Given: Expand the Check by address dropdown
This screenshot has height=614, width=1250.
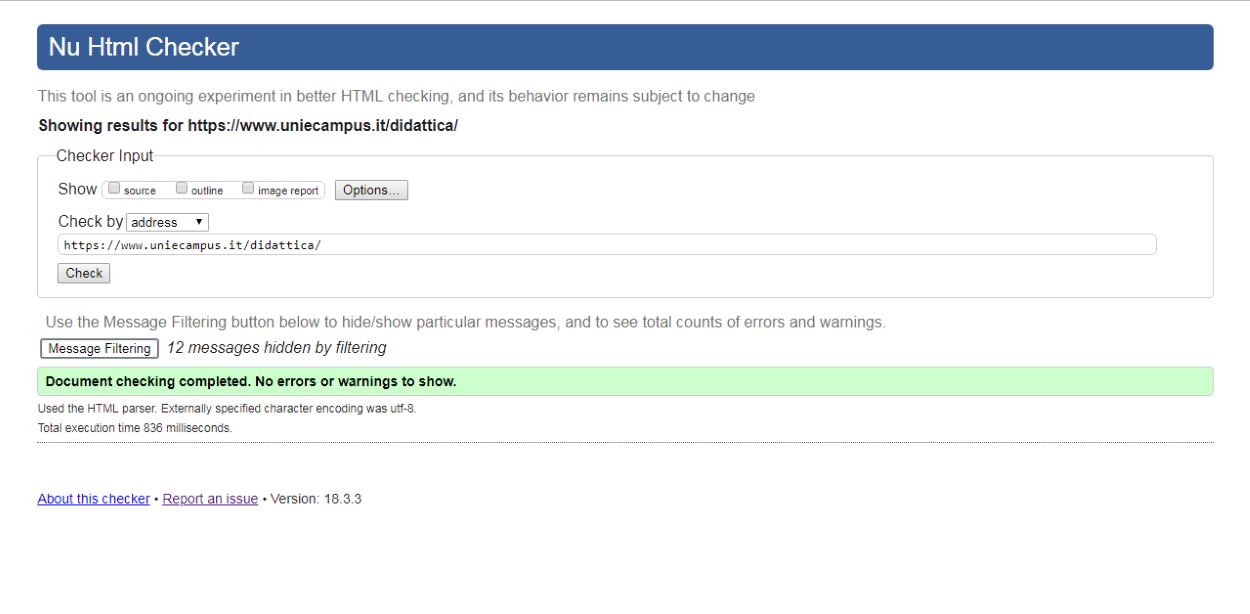Looking at the screenshot, I should (167, 222).
